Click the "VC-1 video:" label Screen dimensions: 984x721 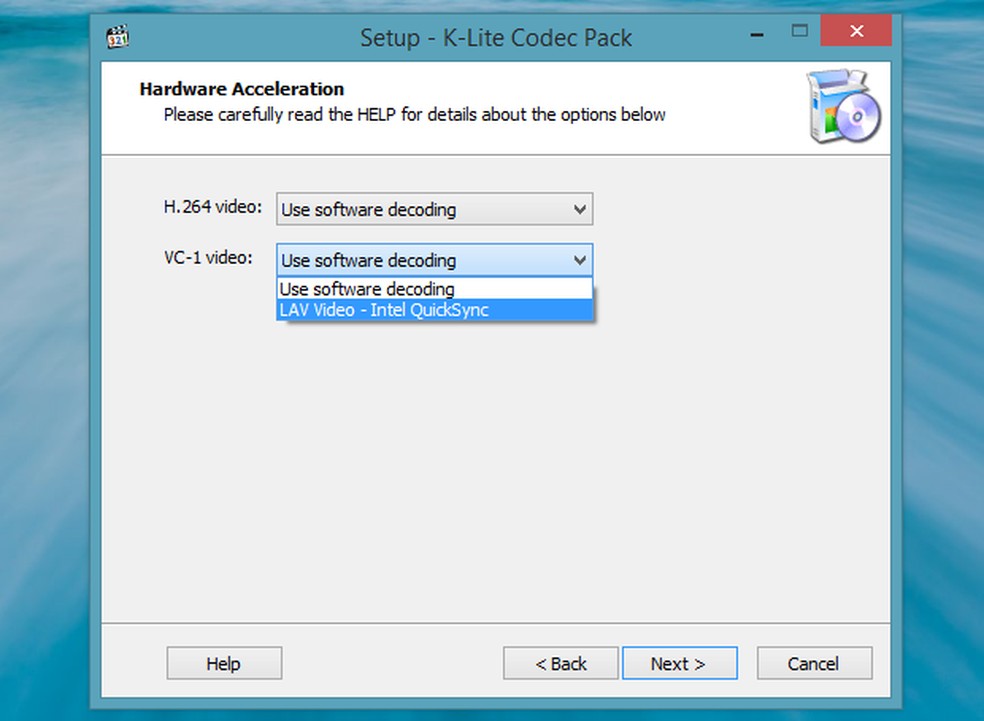click(x=208, y=257)
